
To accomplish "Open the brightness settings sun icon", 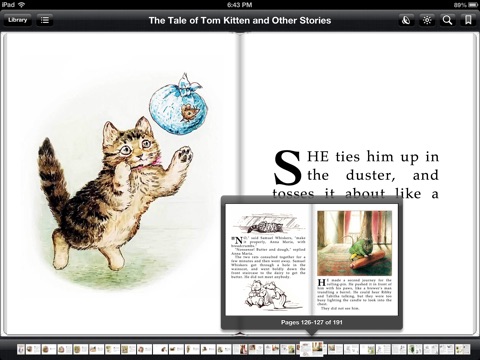I will 427,20.
